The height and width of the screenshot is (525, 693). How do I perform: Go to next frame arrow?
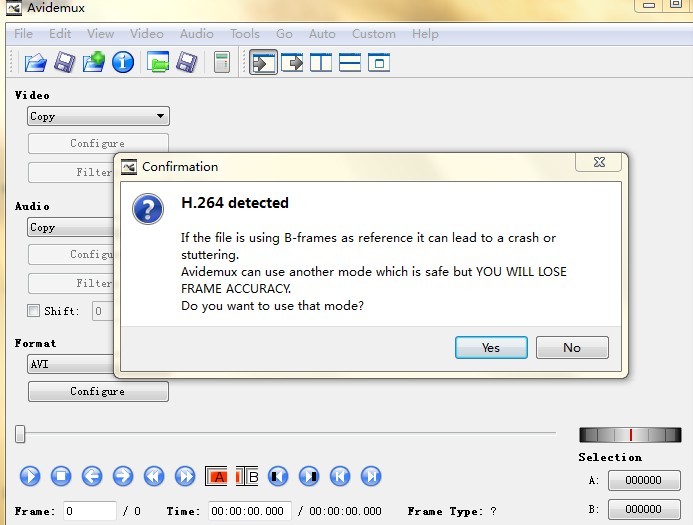123,476
